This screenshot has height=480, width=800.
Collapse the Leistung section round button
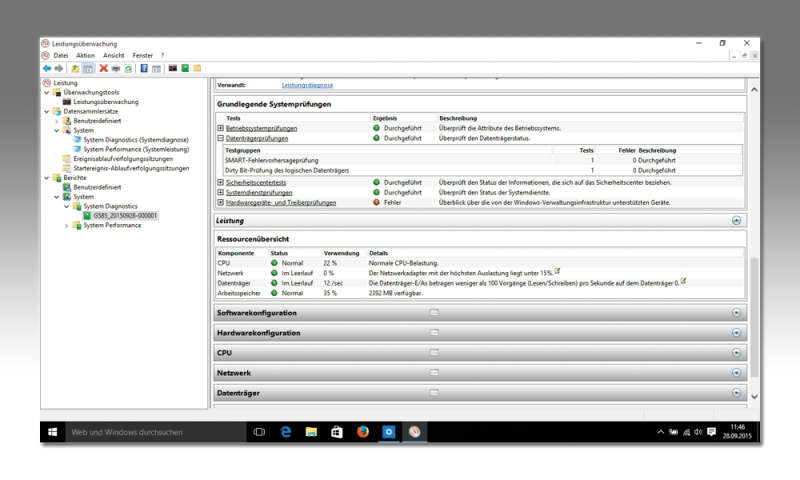click(736, 220)
